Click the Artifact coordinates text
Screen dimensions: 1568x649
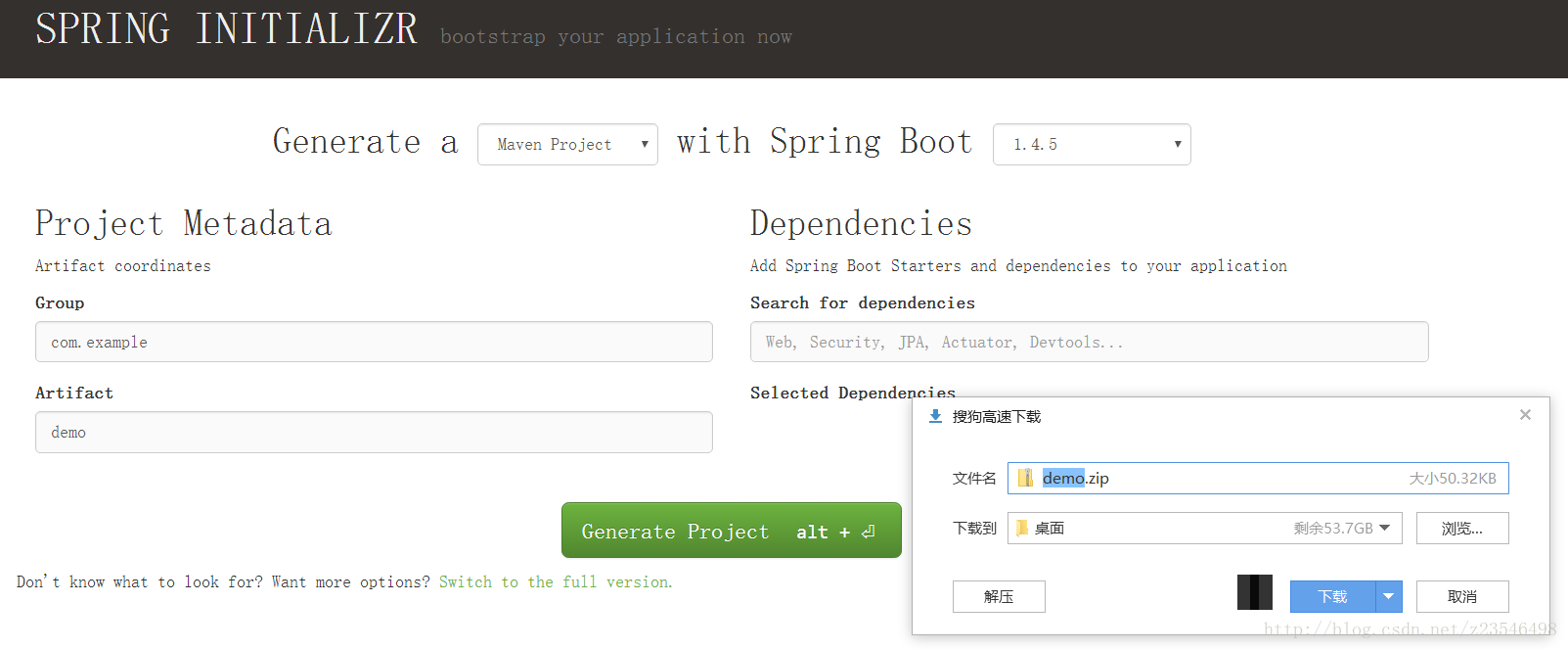[123, 265]
